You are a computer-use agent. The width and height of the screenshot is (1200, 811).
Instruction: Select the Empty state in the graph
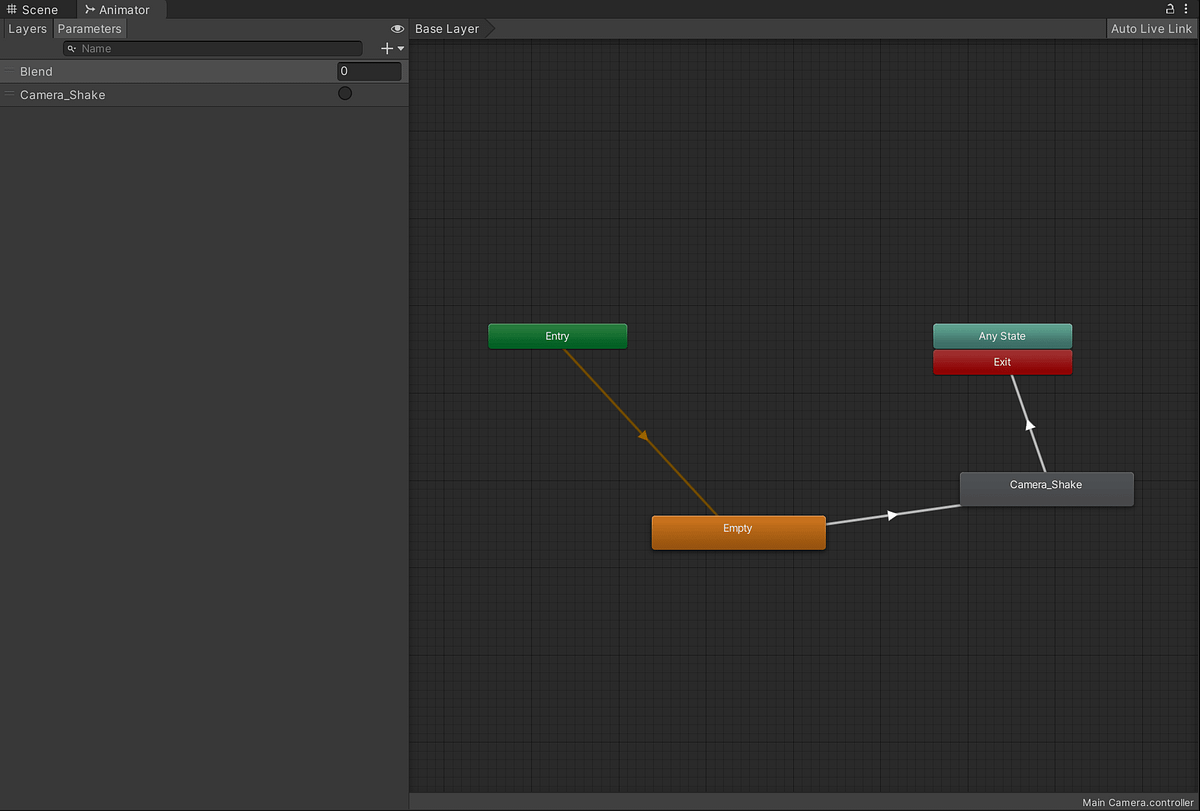(738, 531)
